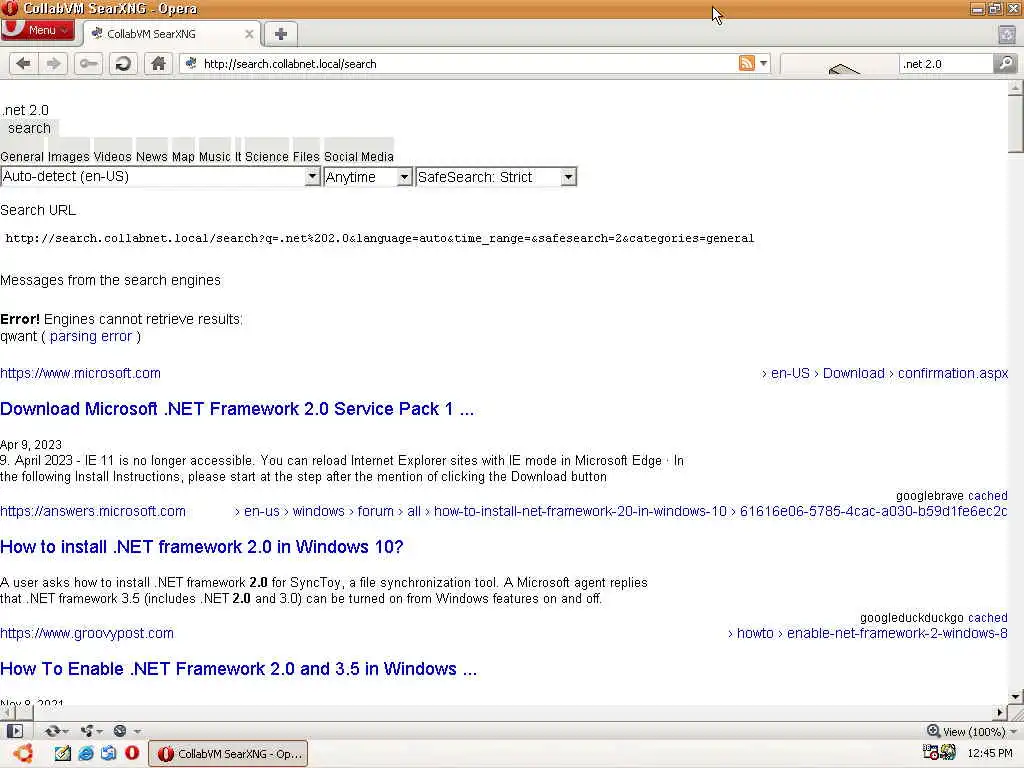Launch the notepad quick launch icon

[x=63, y=753]
